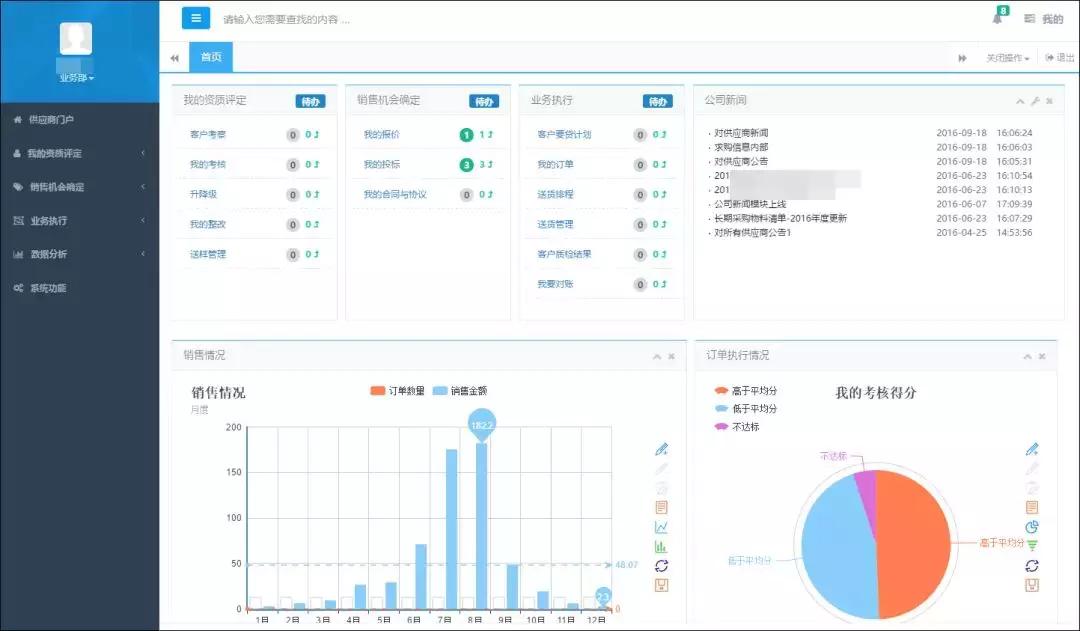Open the data view icon in the sales chart toolbox
Screen dimensions: 1080x631
661,508
